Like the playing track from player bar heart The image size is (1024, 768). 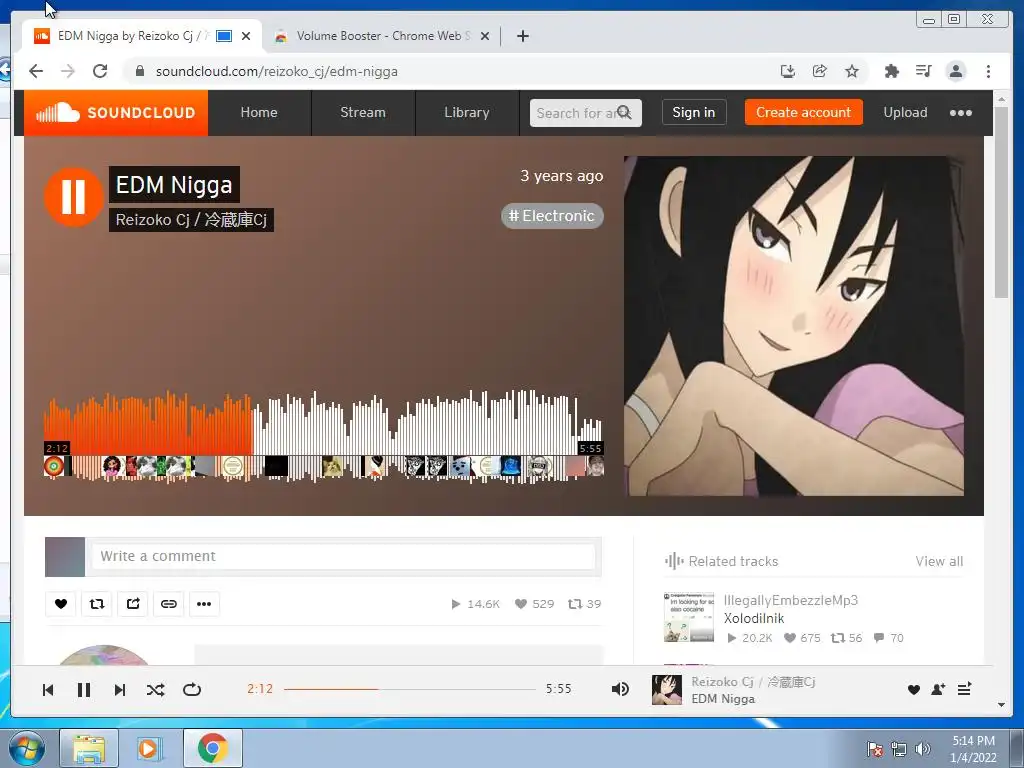(x=914, y=690)
